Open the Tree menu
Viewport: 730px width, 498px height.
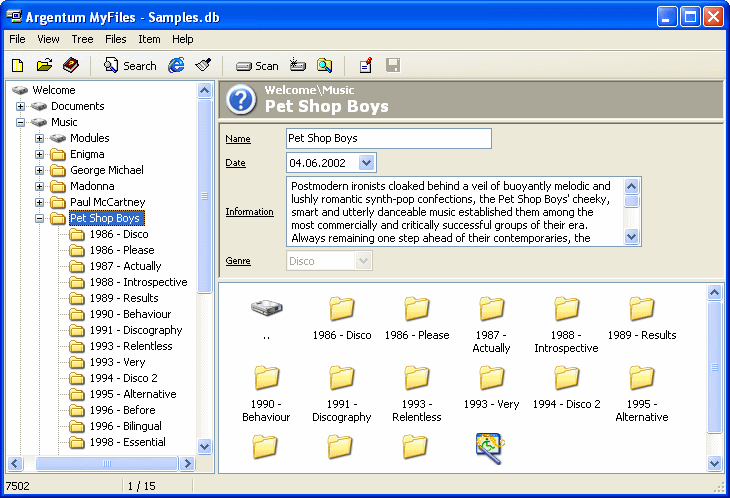tap(82, 39)
